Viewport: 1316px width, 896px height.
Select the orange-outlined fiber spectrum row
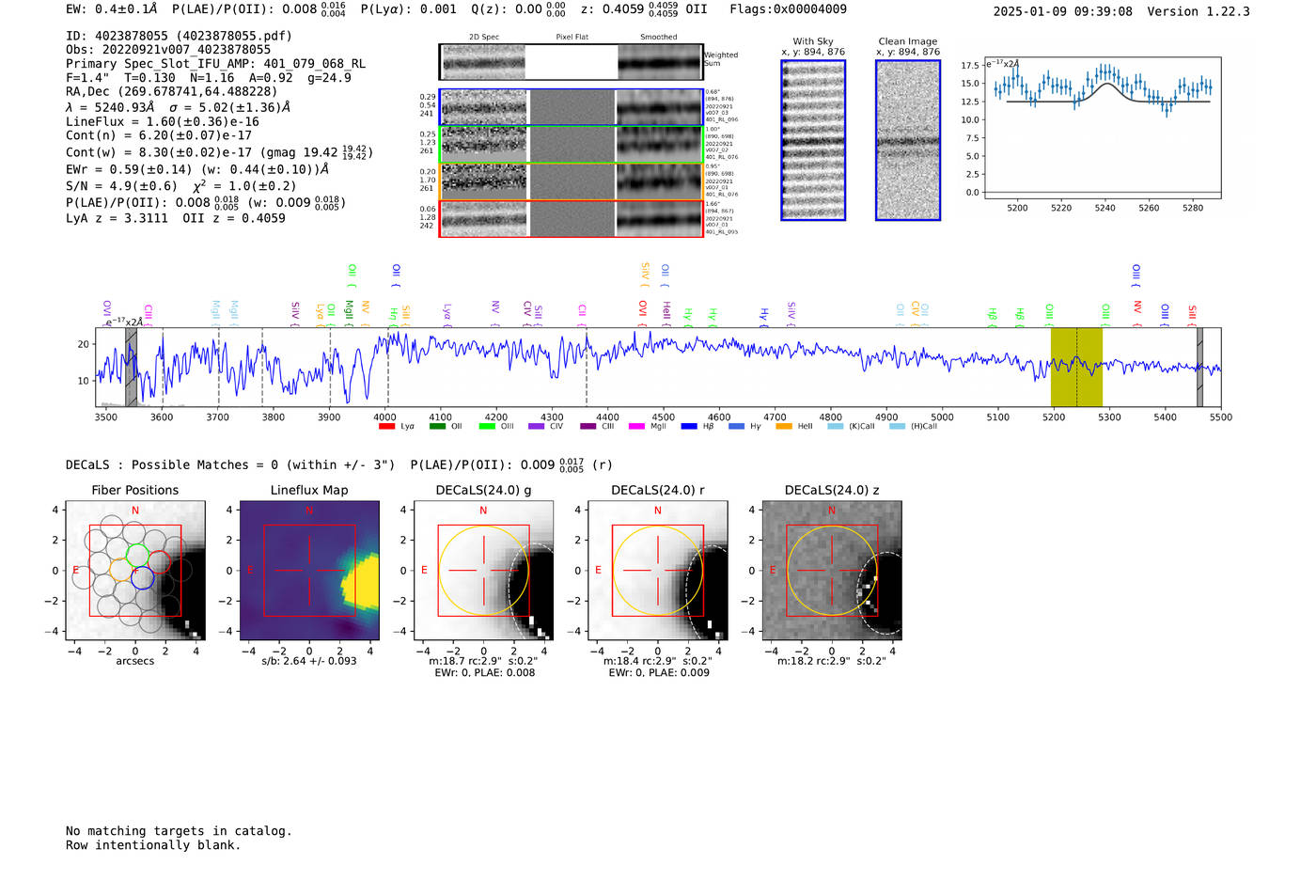point(572,181)
